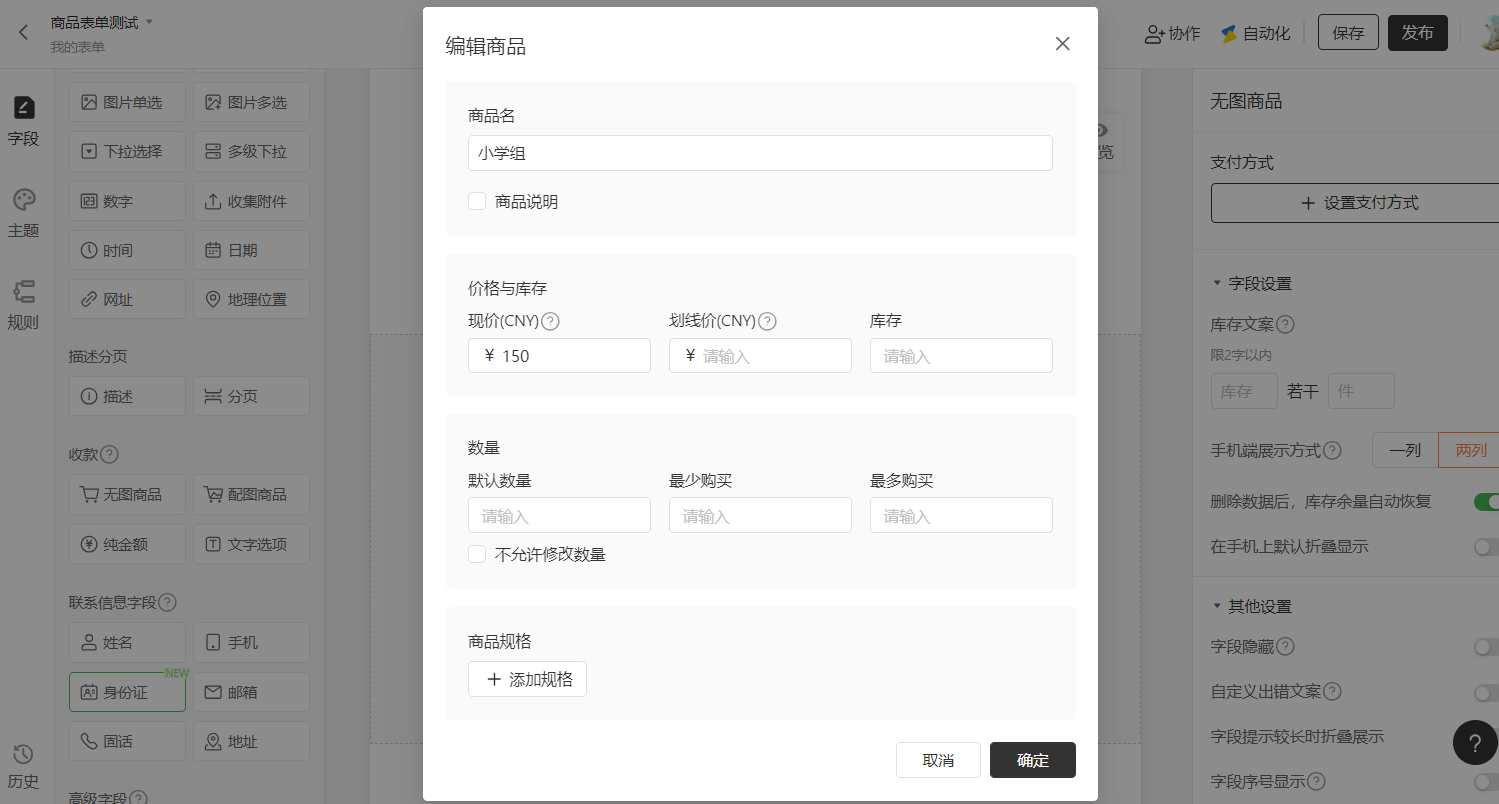Open the 历史 sidebar panel
The height and width of the screenshot is (804, 1499).
(x=23, y=766)
